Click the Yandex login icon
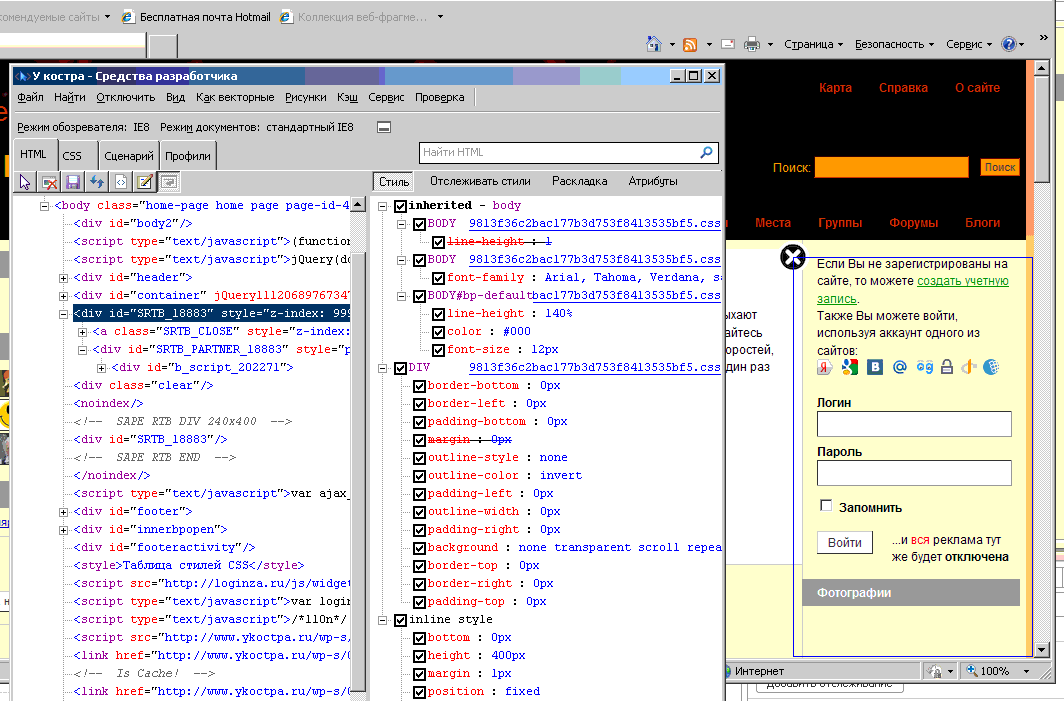This screenshot has width=1064, height=701. pyautogui.click(x=826, y=368)
